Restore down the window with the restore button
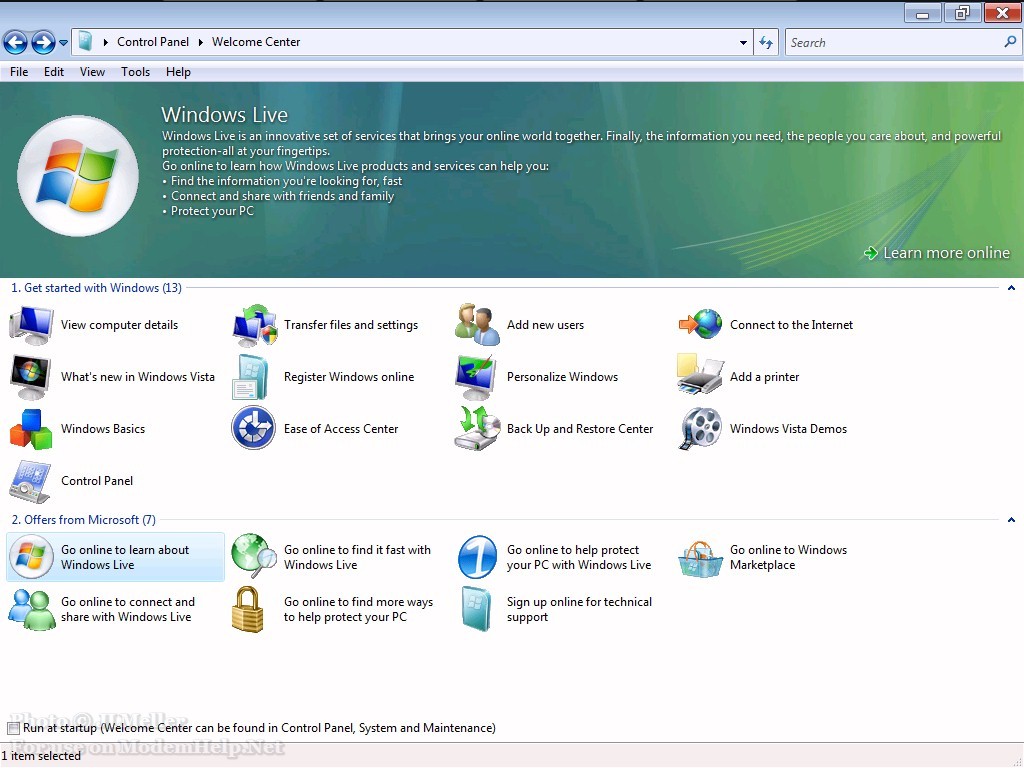 [x=961, y=13]
